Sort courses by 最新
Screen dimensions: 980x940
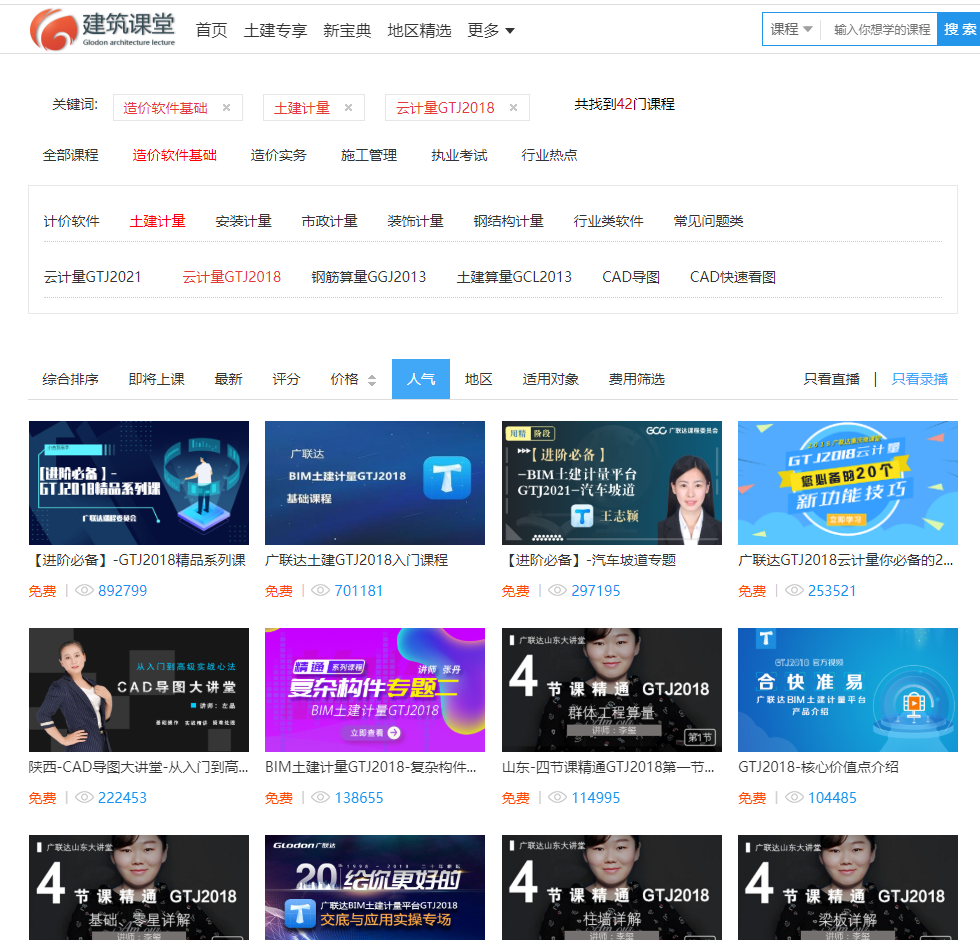[x=228, y=379]
